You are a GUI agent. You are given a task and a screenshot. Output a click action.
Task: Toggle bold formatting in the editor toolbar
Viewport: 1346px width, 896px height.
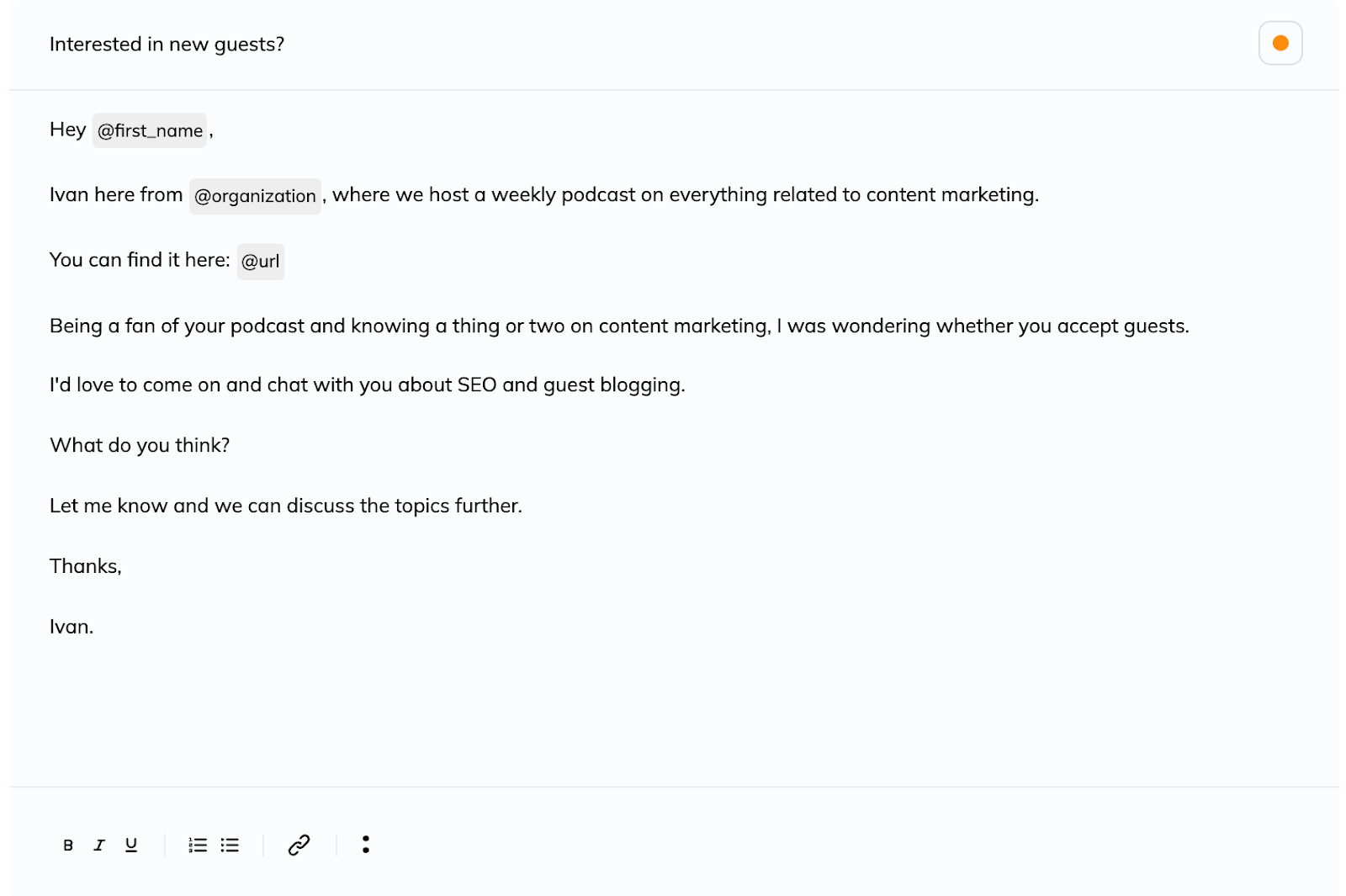coord(68,845)
